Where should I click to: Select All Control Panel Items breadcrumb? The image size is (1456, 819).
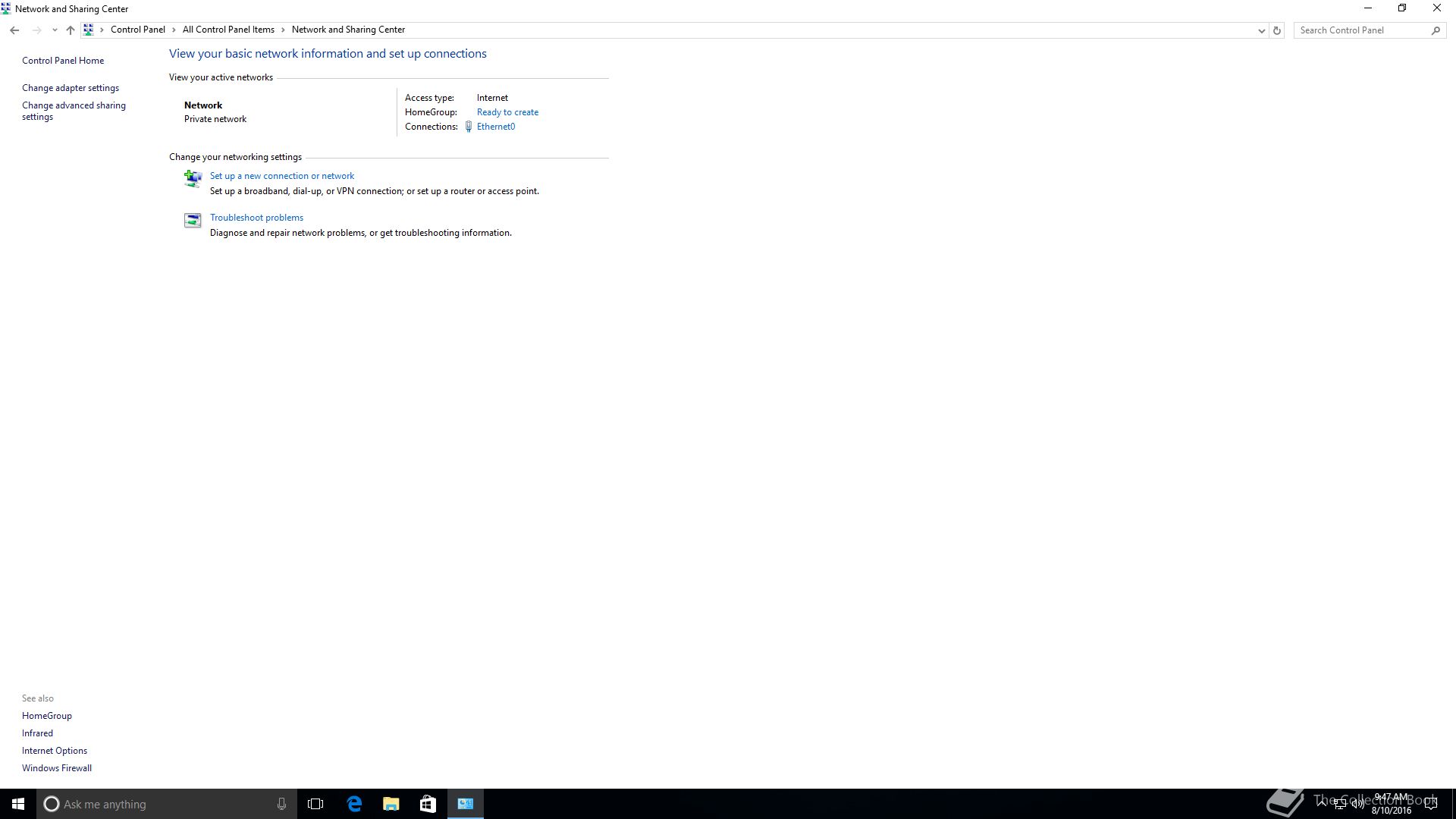pyautogui.click(x=228, y=30)
